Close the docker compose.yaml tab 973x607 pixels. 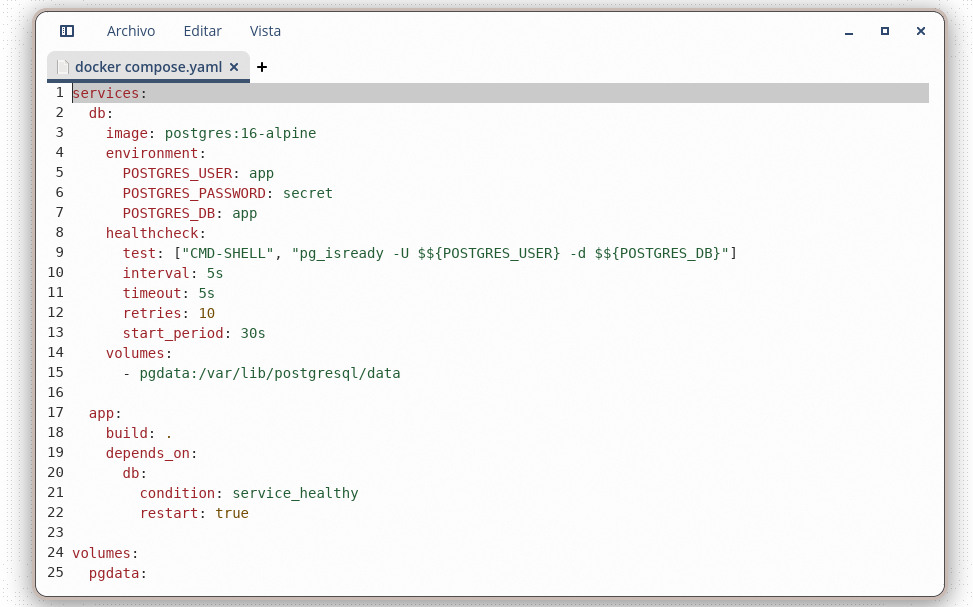pyautogui.click(x=234, y=67)
